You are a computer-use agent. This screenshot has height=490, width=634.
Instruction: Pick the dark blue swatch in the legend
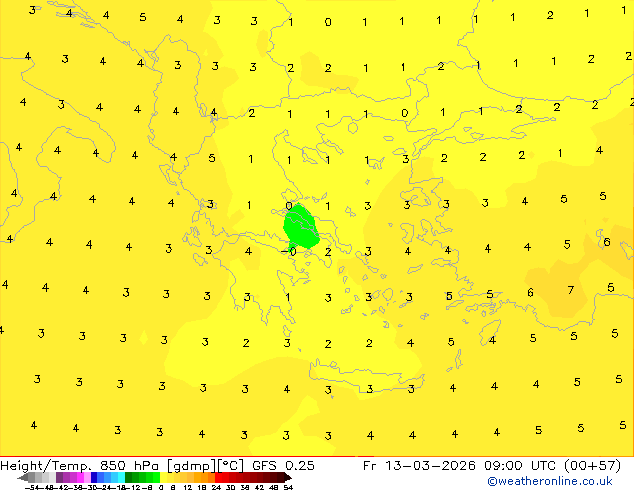click(x=94, y=477)
